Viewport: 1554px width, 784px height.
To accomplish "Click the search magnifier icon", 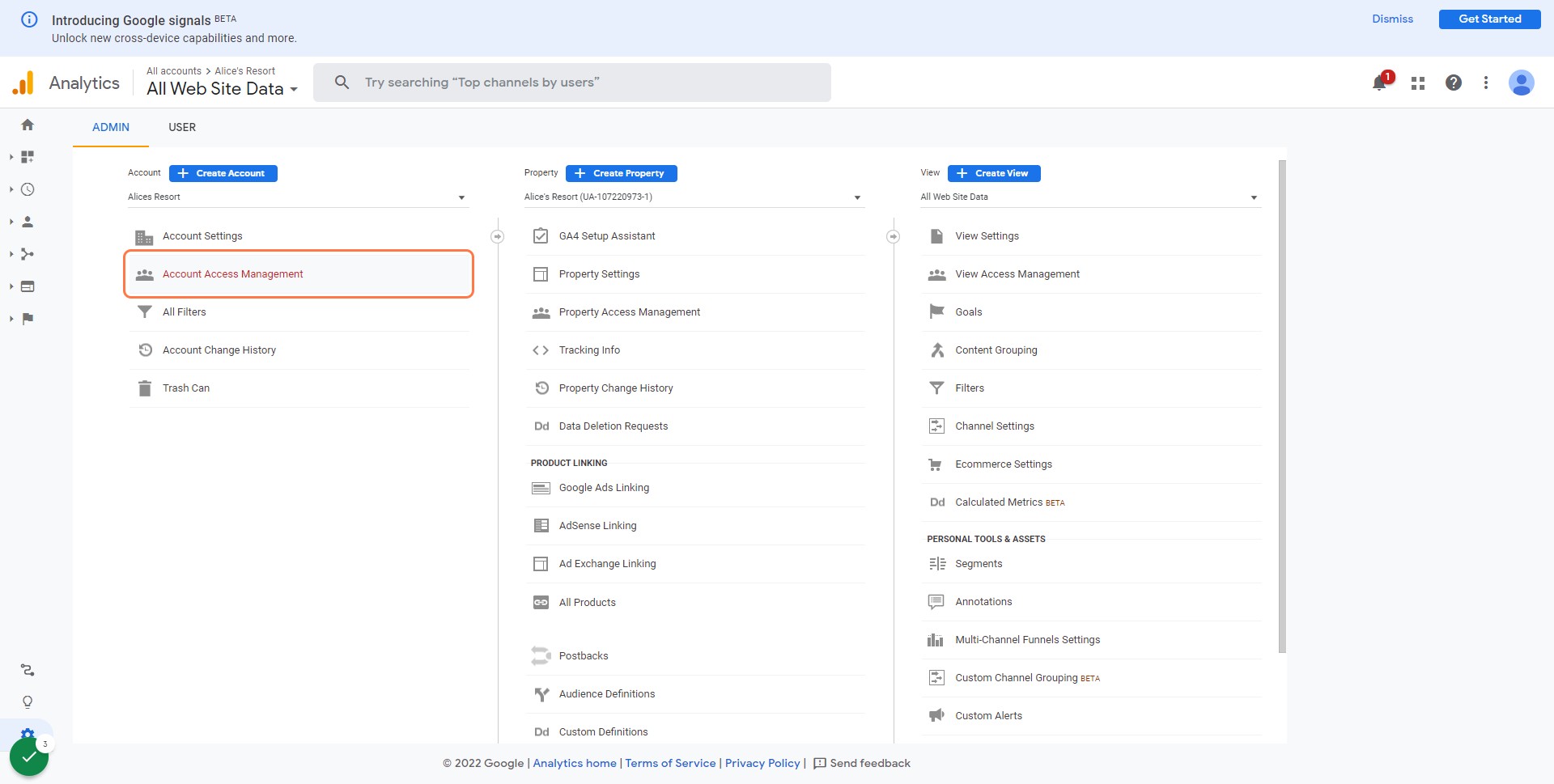I will coord(342,83).
